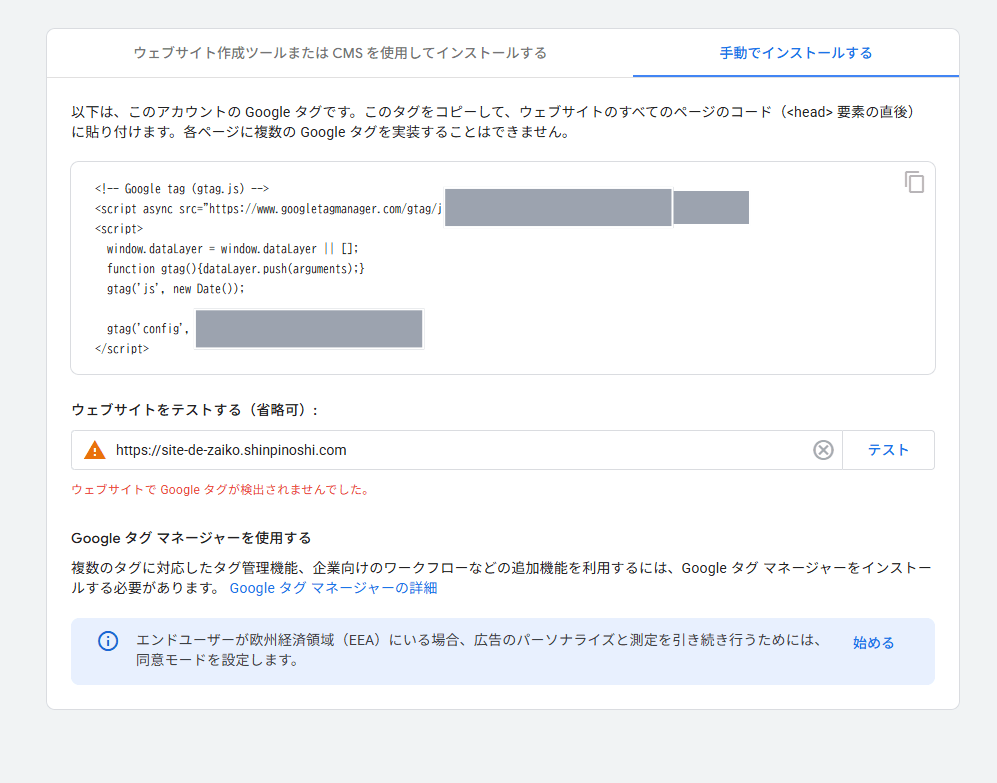Screen dimensions: 997x783
Task: Click the website URL input field
Action: (x=457, y=450)
